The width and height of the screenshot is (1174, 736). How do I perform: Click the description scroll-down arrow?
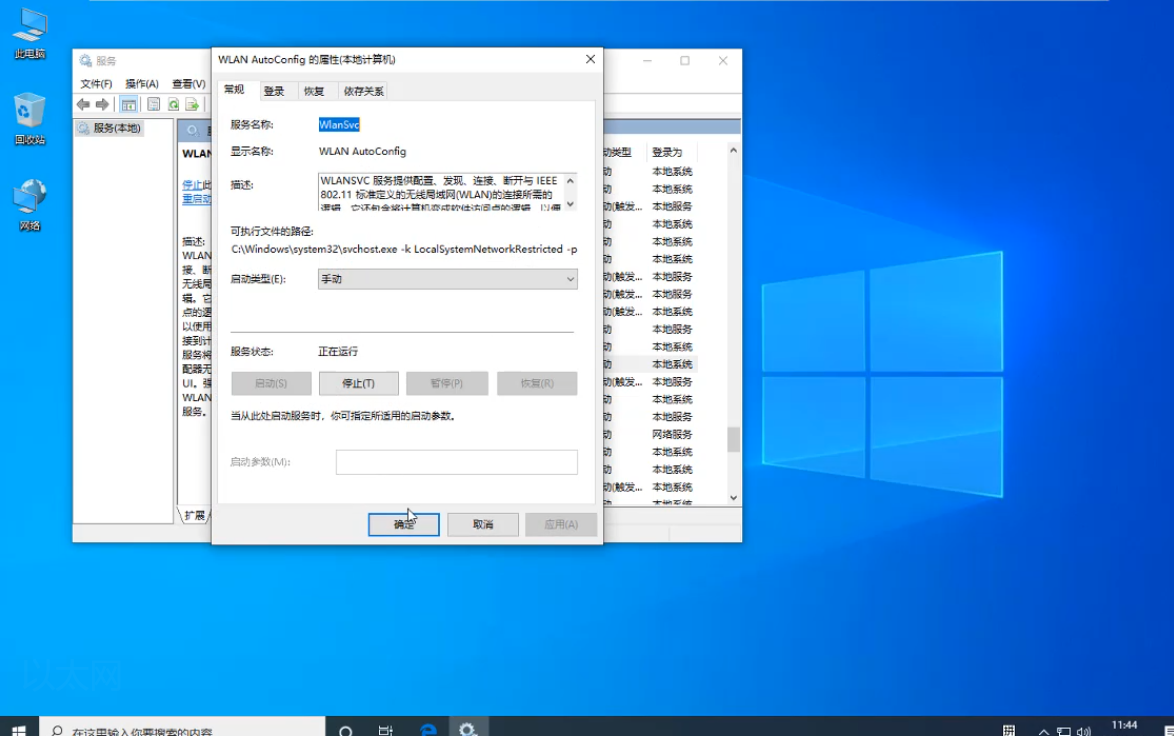(570, 201)
